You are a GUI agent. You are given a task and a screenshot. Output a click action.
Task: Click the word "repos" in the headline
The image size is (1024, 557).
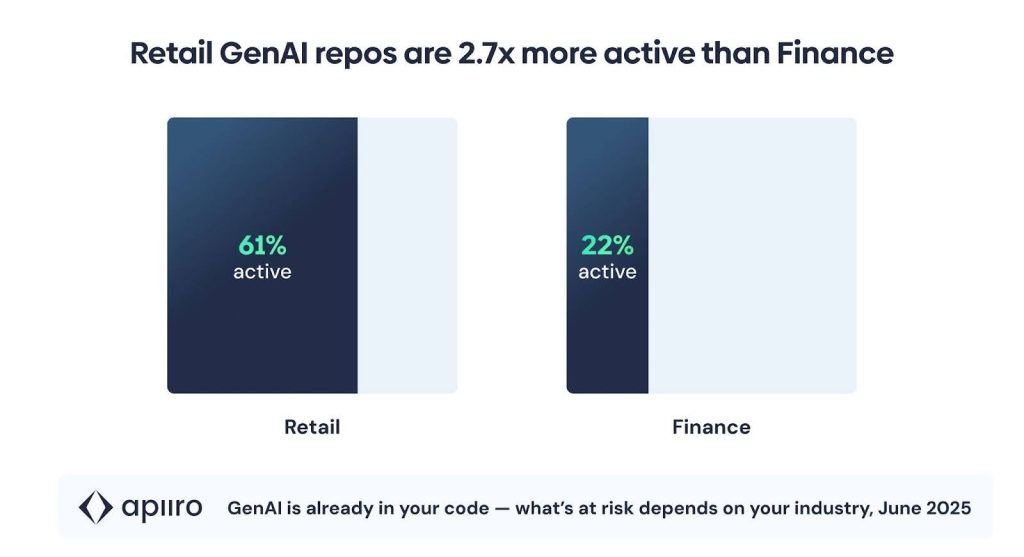pos(349,53)
